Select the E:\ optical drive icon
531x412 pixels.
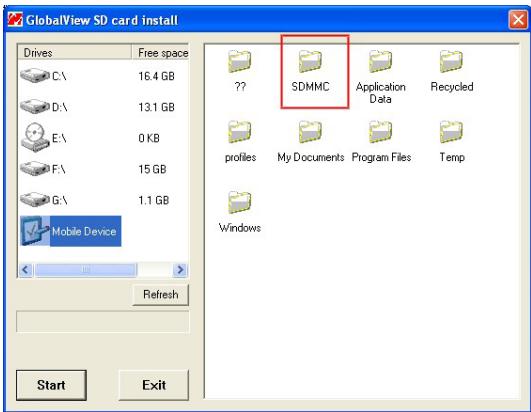click(x=35, y=137)
